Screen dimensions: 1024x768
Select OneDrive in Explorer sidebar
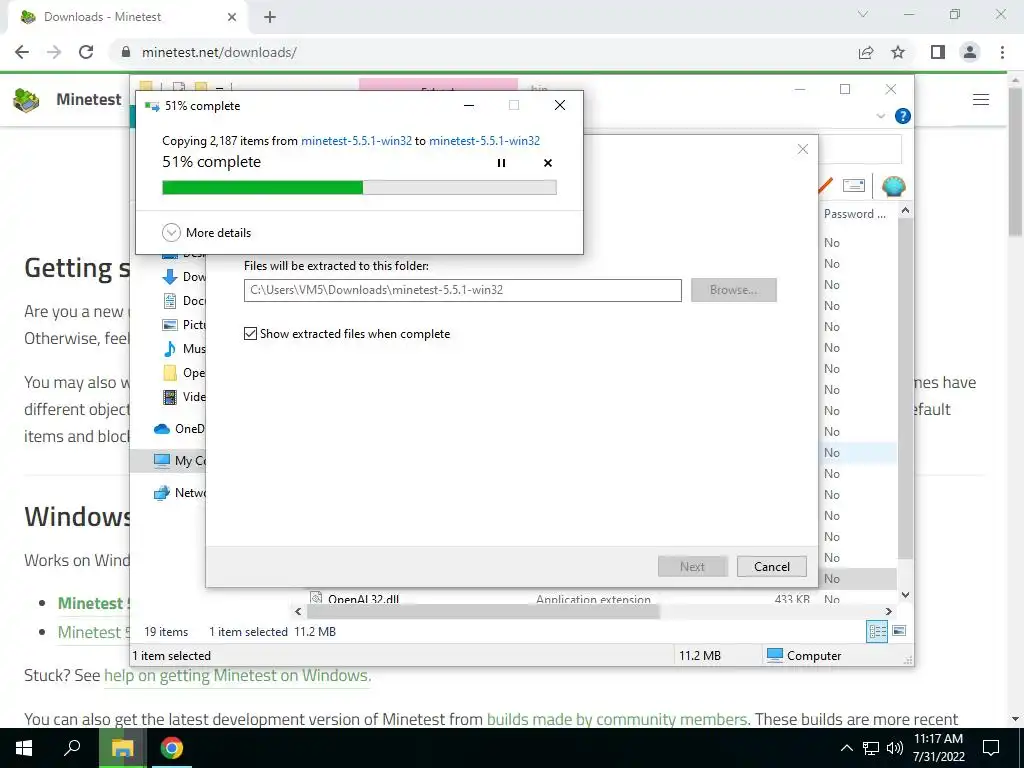[x=179, y=428]
